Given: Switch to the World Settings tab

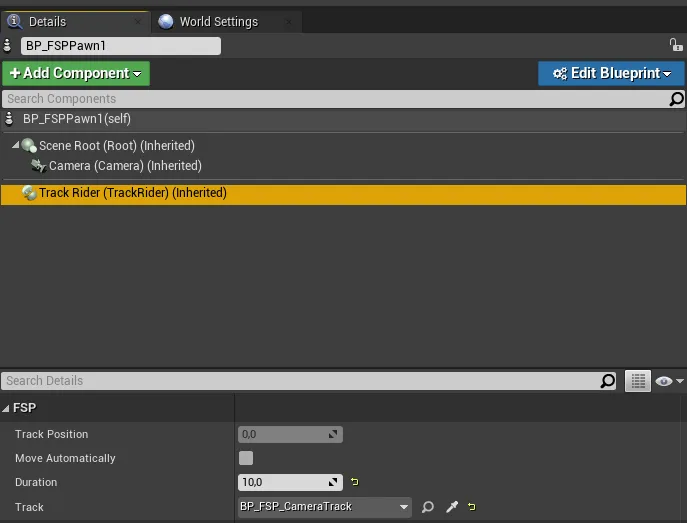Looking at the screenshot, I should point(217,21).
